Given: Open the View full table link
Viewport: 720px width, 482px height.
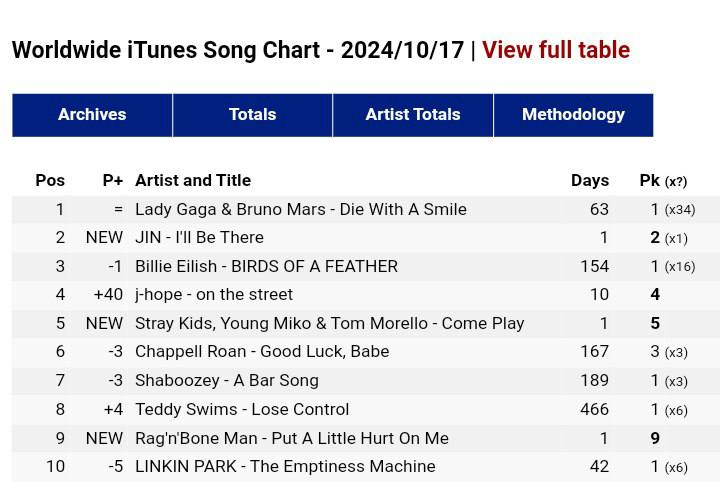Looking at the screenshot, I should pos(555,50).
